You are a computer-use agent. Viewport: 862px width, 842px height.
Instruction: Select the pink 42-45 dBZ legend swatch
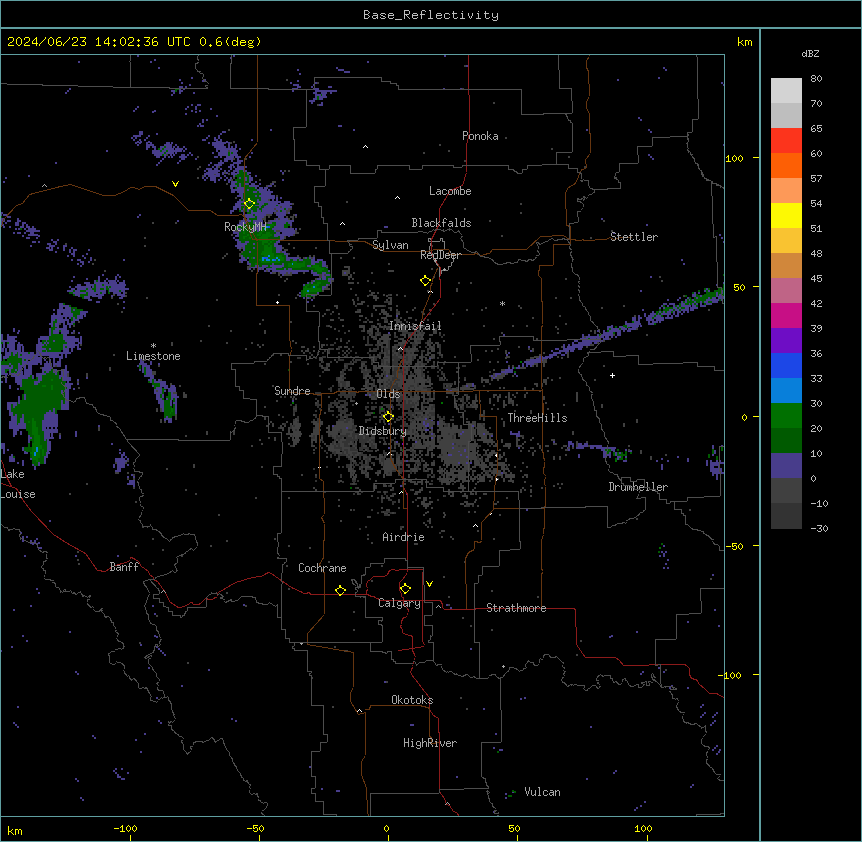point(786,291)
